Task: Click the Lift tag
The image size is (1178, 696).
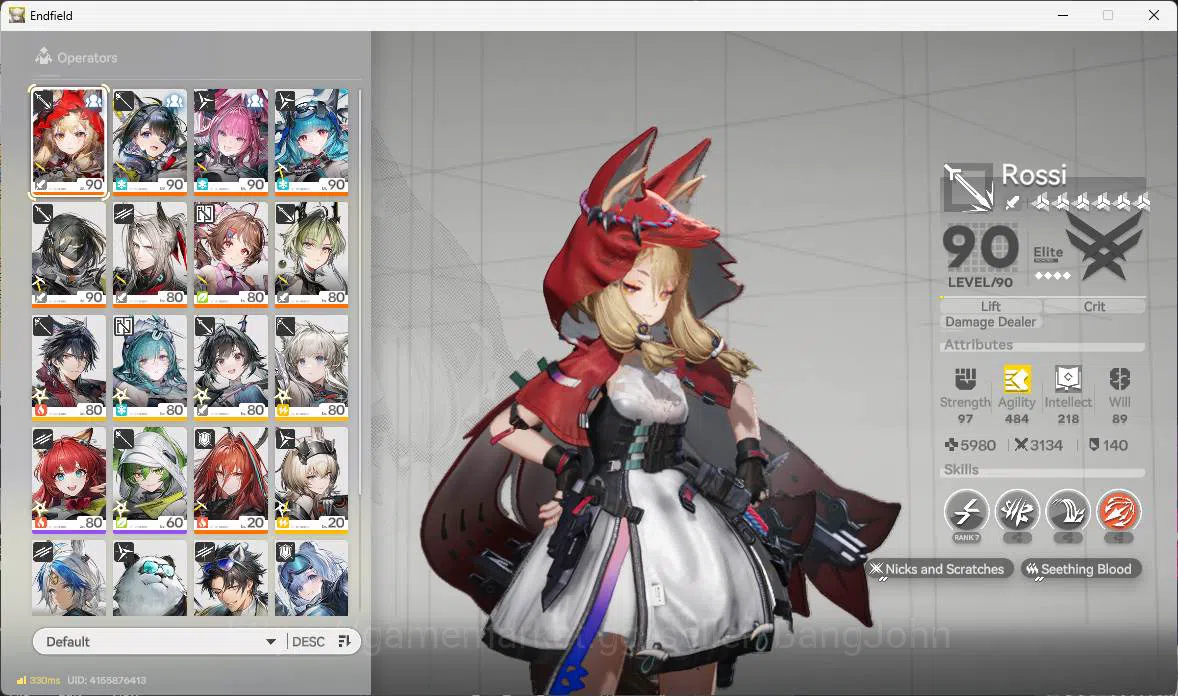Action: (x=990, y=306)
